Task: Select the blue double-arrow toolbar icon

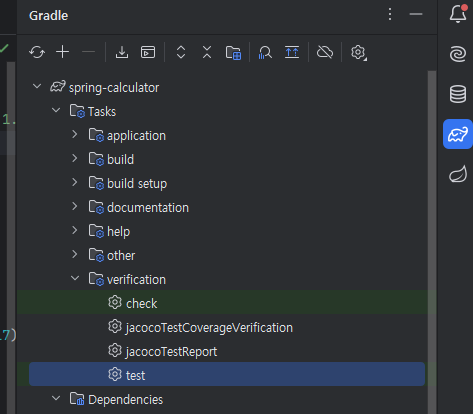Action: (292, 52)
